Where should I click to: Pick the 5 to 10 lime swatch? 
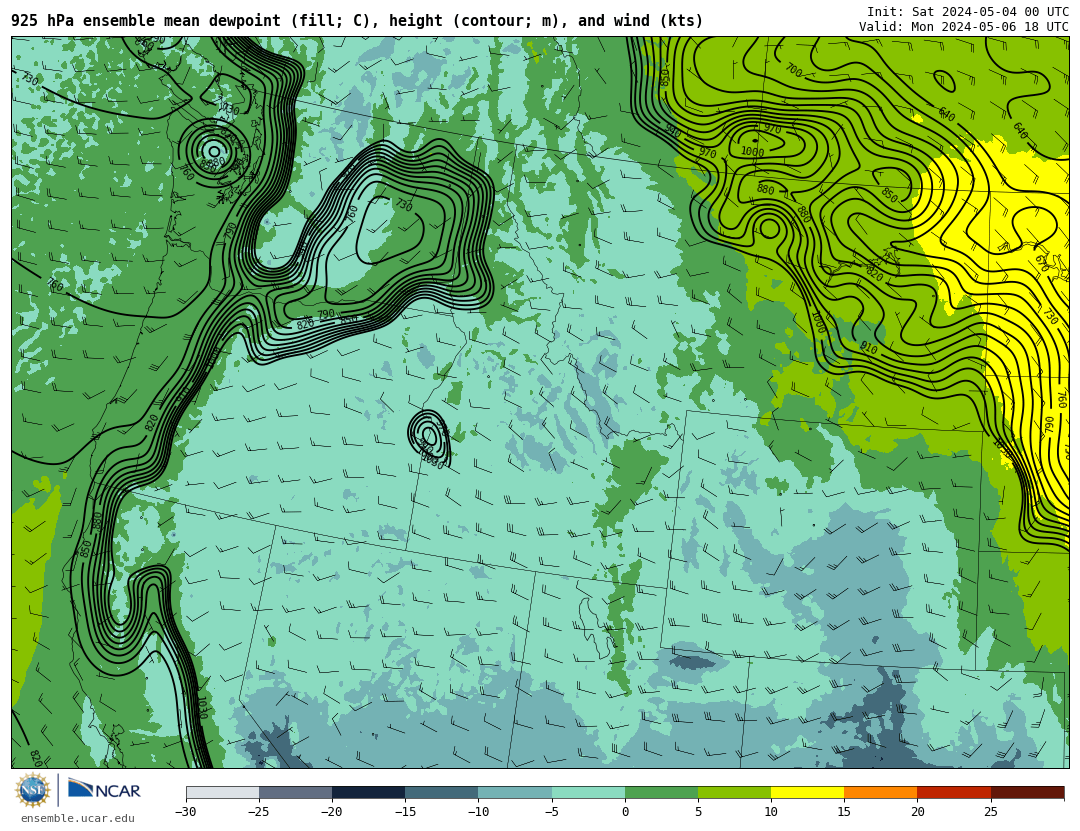[734, 793]
